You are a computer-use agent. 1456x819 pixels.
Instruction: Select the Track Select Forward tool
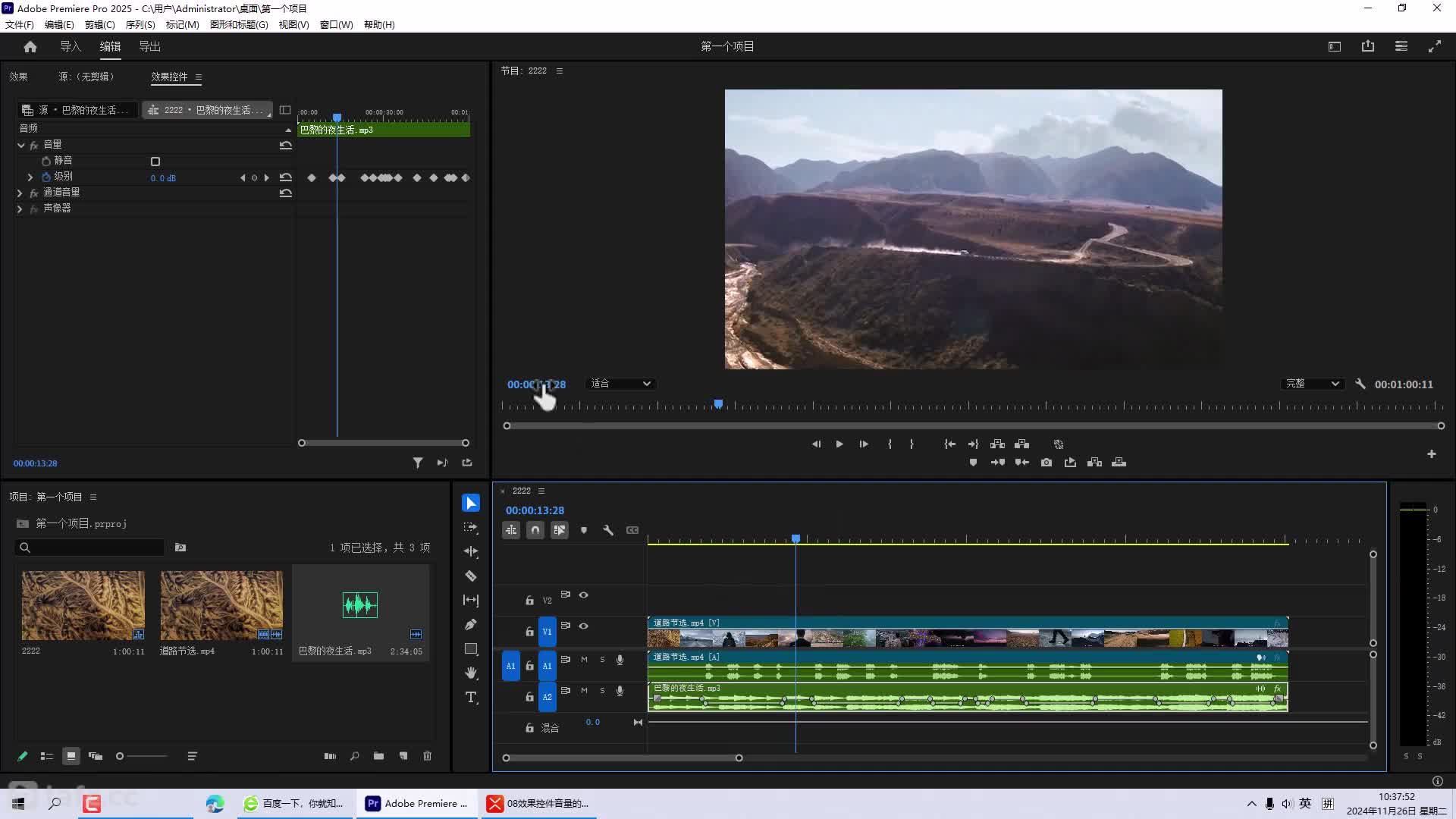[470, 527]
